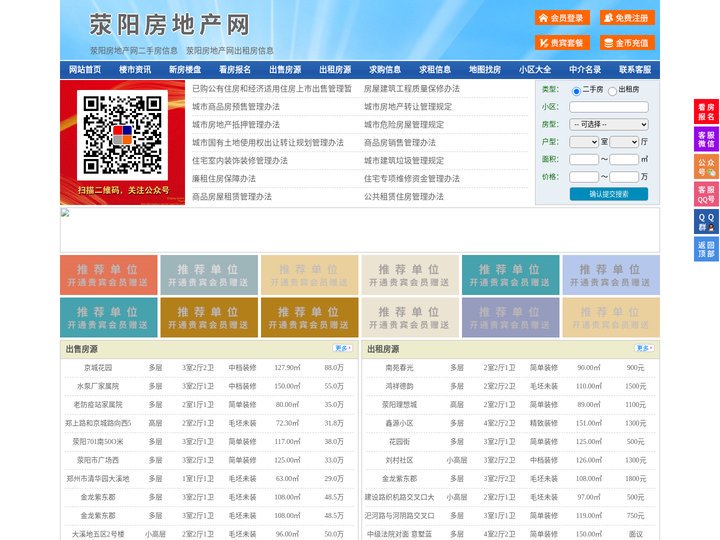Click the QR code image

point(122,135)
